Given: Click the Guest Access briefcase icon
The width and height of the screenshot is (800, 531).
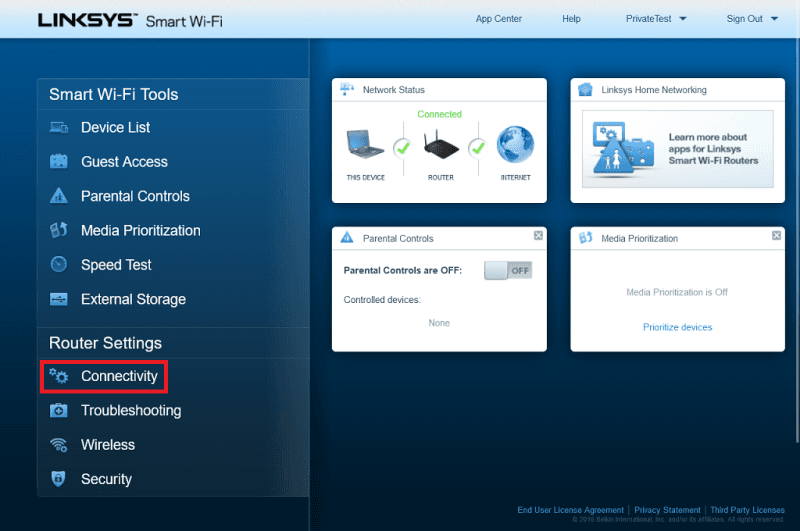Looking at the screenshot, I should pos(59,162).
